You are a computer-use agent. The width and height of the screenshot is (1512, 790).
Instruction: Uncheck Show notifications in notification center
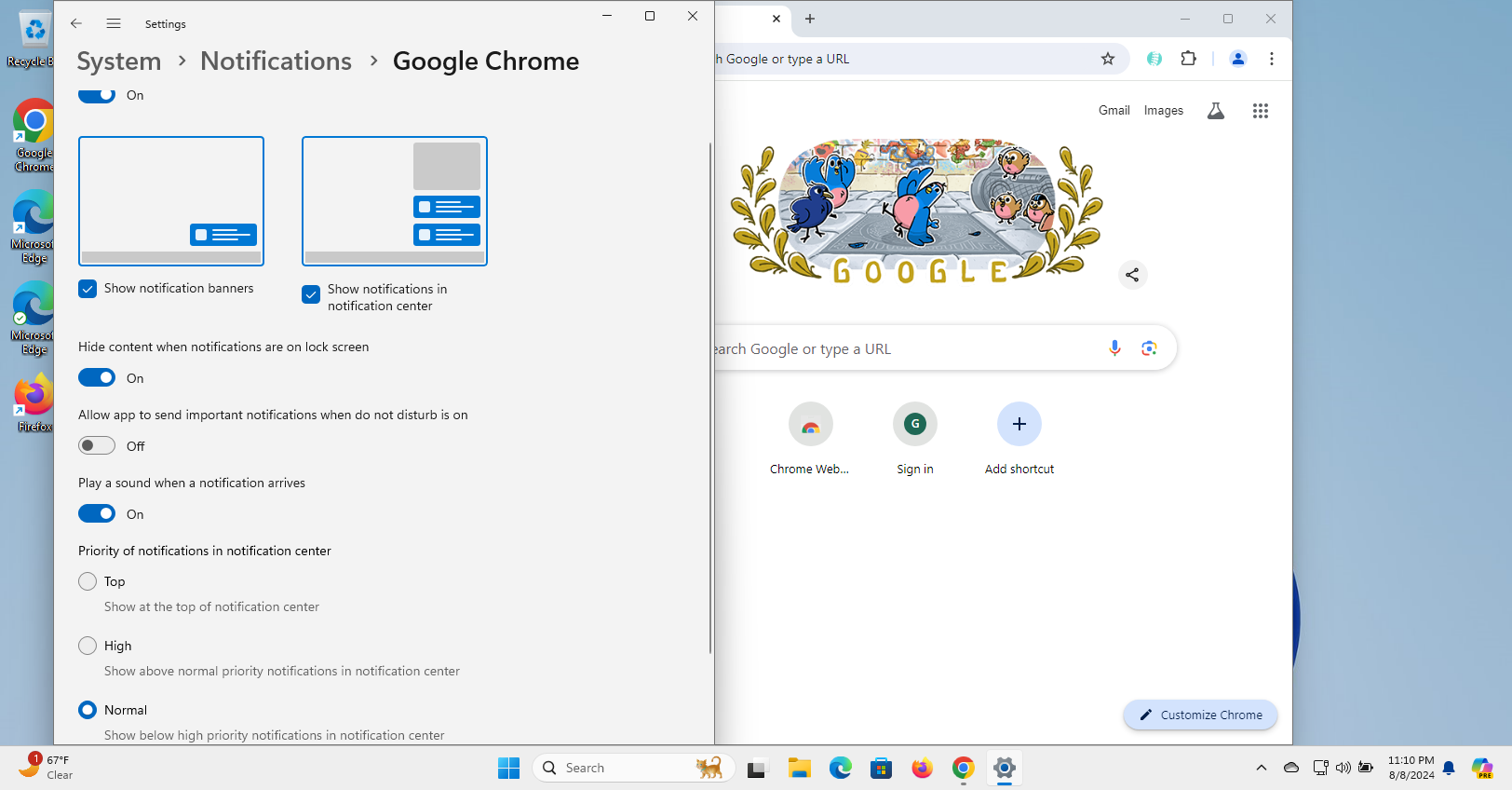311,294
